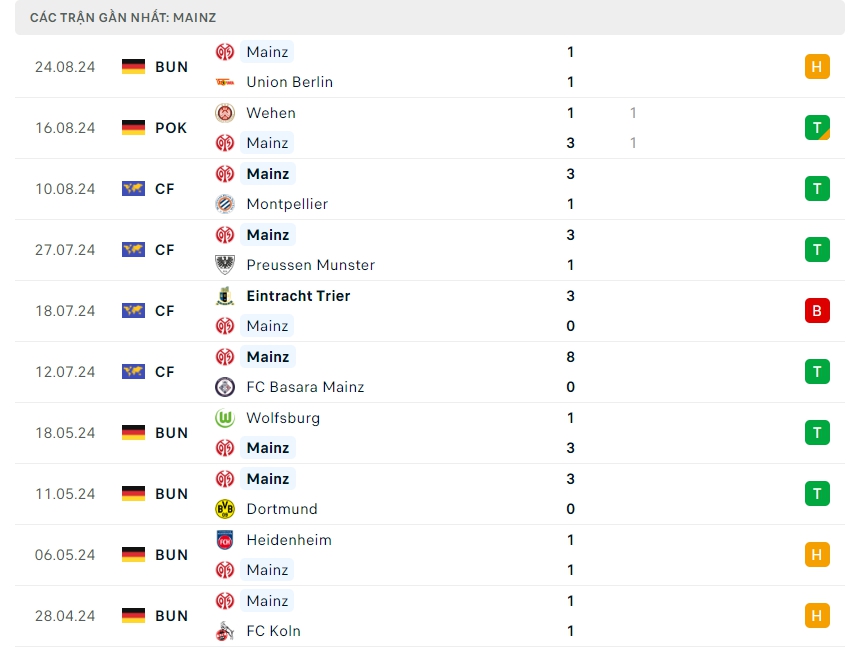Click the Eintracht Trier crest icon
Screen dimensions: 856x648
pyautogui.click(x=225, y=296)
